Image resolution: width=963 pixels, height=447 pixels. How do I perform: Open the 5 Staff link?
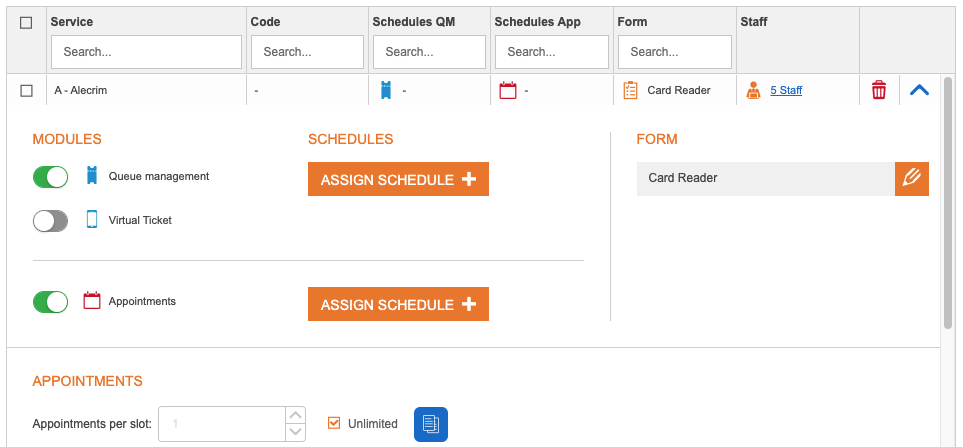pos(786,90)
